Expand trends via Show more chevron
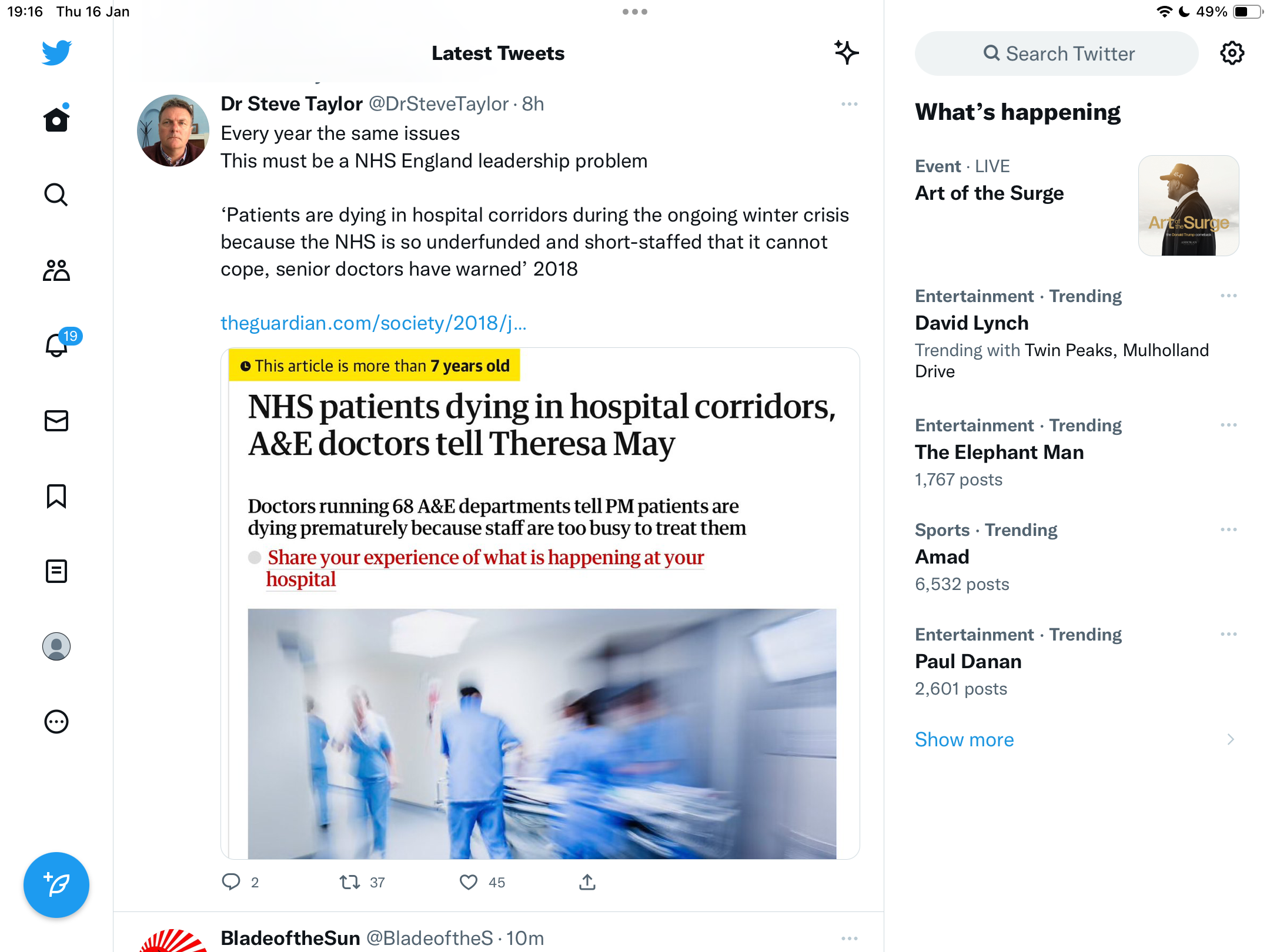The height and width of the screenshot is (952, 1270). [x=1230, y=739]
